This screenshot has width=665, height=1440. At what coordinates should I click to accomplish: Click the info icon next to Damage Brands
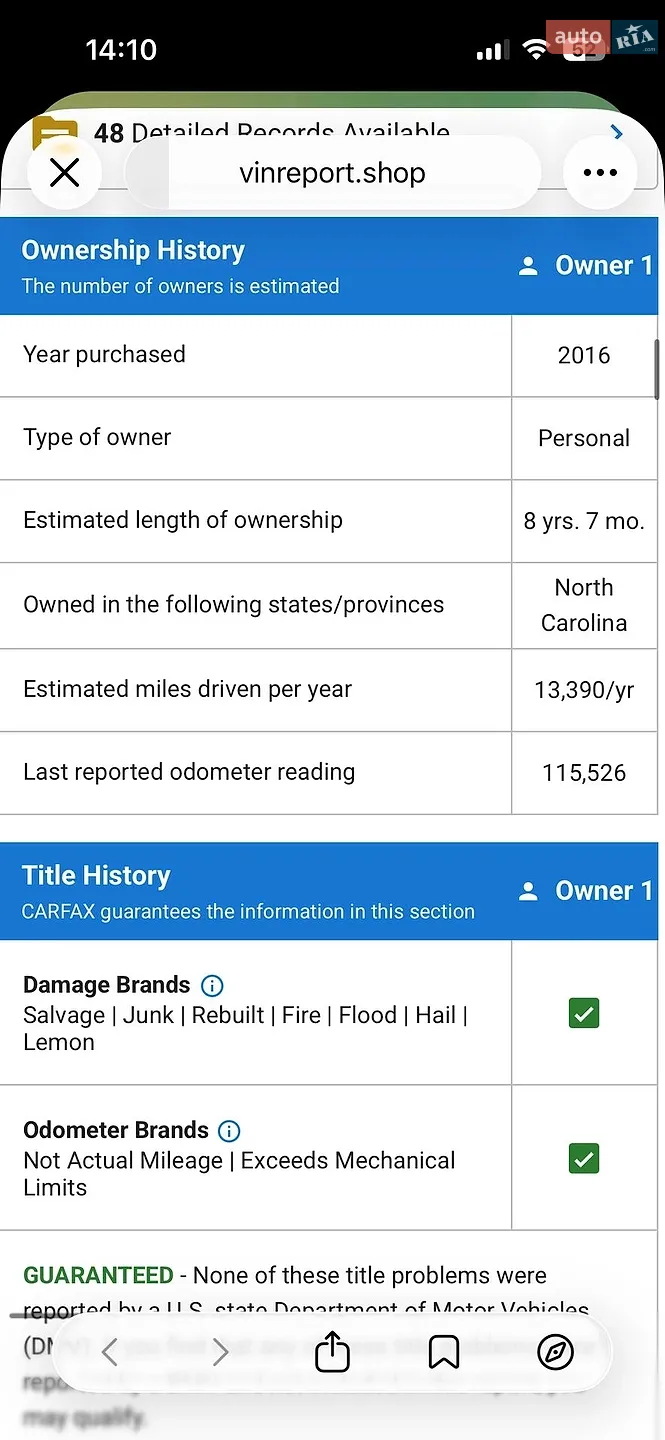pos(212,985)
